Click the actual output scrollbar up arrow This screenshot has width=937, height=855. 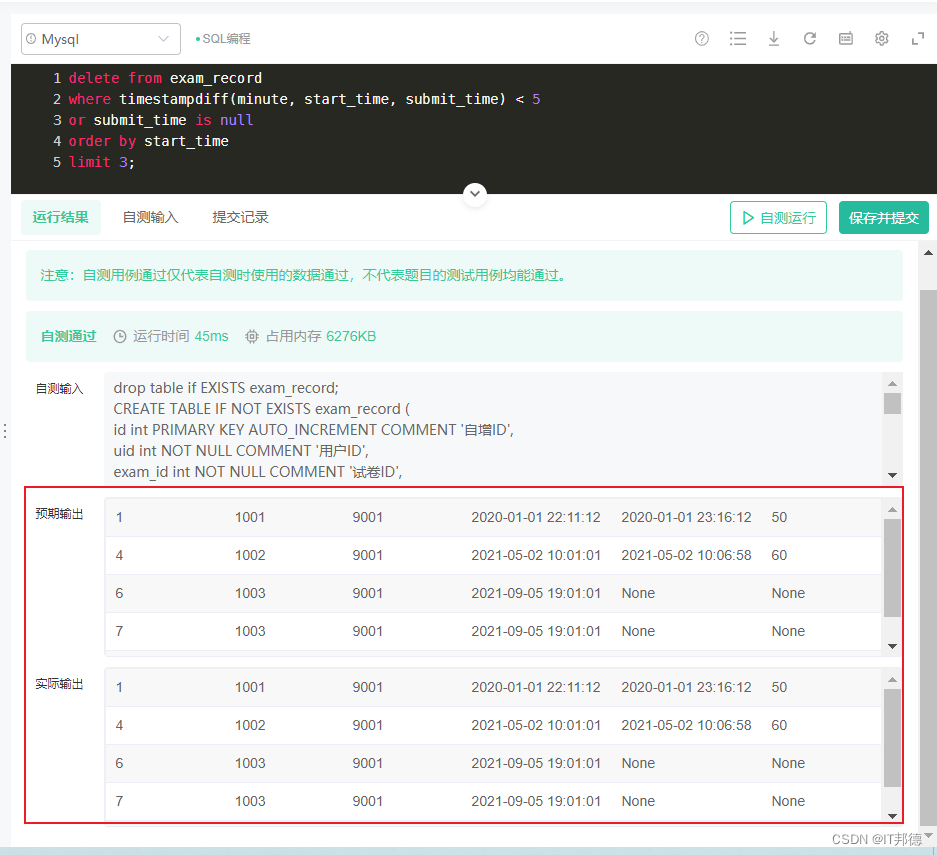[x=892, y=679]
